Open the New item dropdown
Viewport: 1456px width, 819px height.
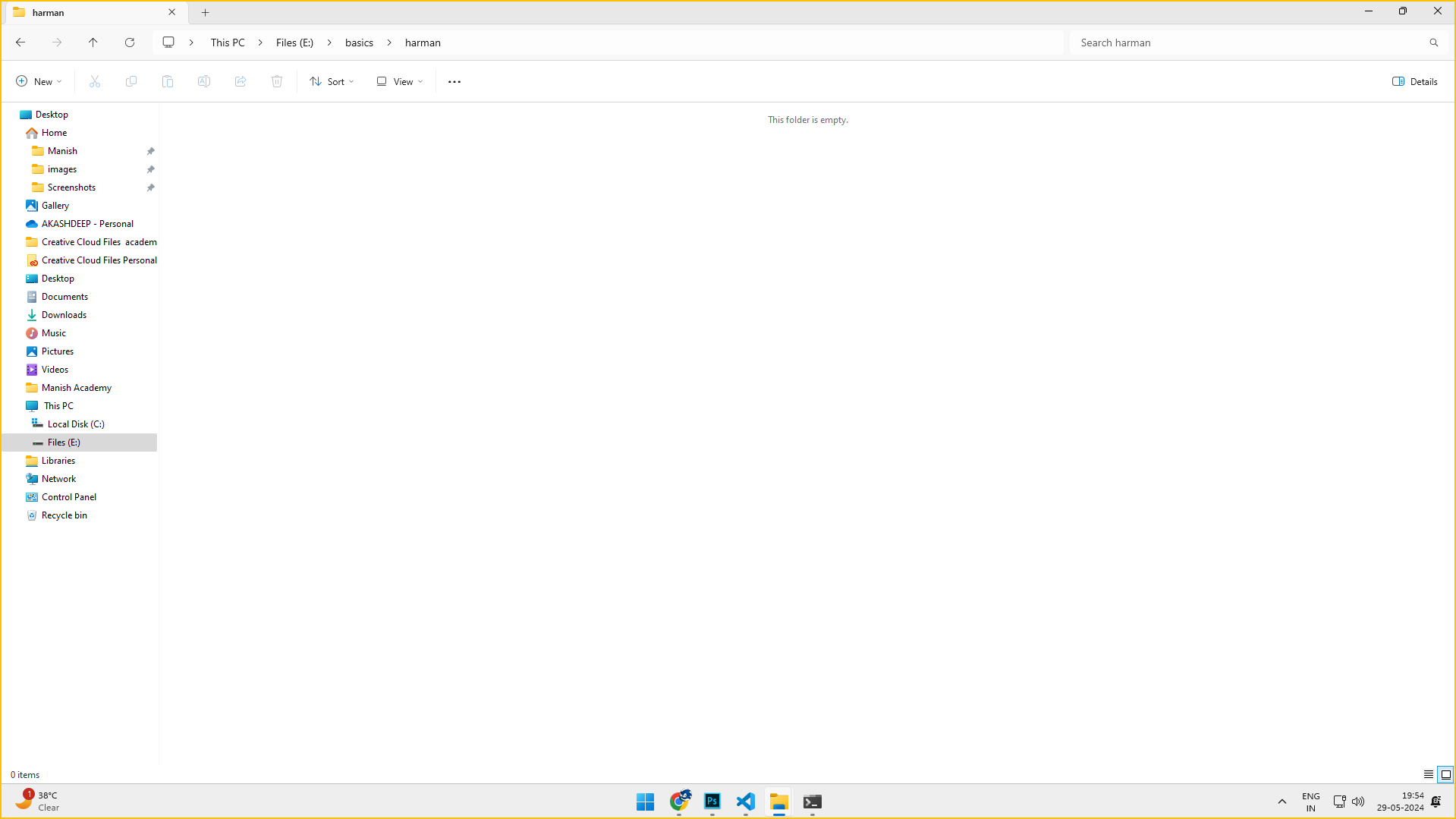tap(39, 82)
